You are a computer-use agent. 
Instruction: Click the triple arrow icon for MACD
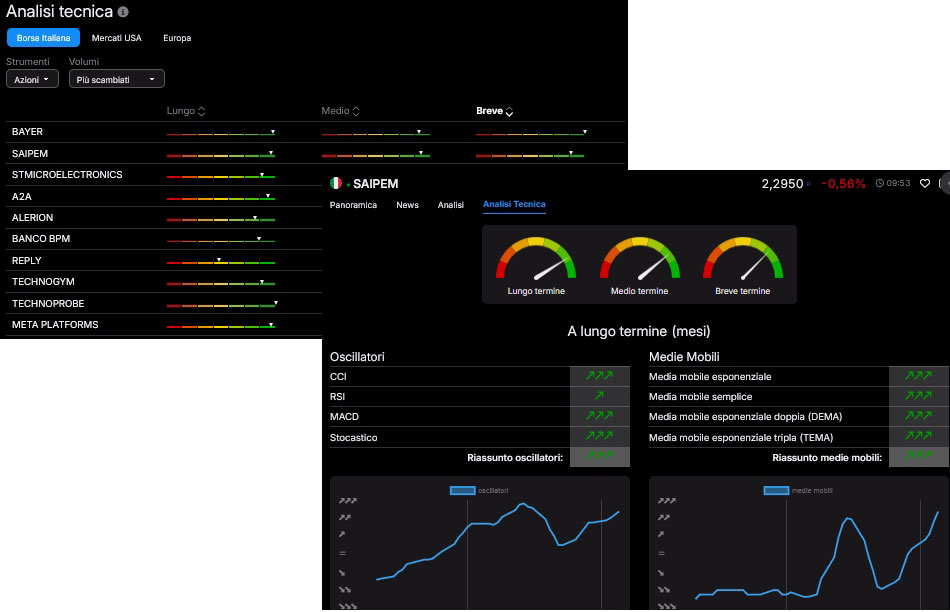click(x=599, y=416)
